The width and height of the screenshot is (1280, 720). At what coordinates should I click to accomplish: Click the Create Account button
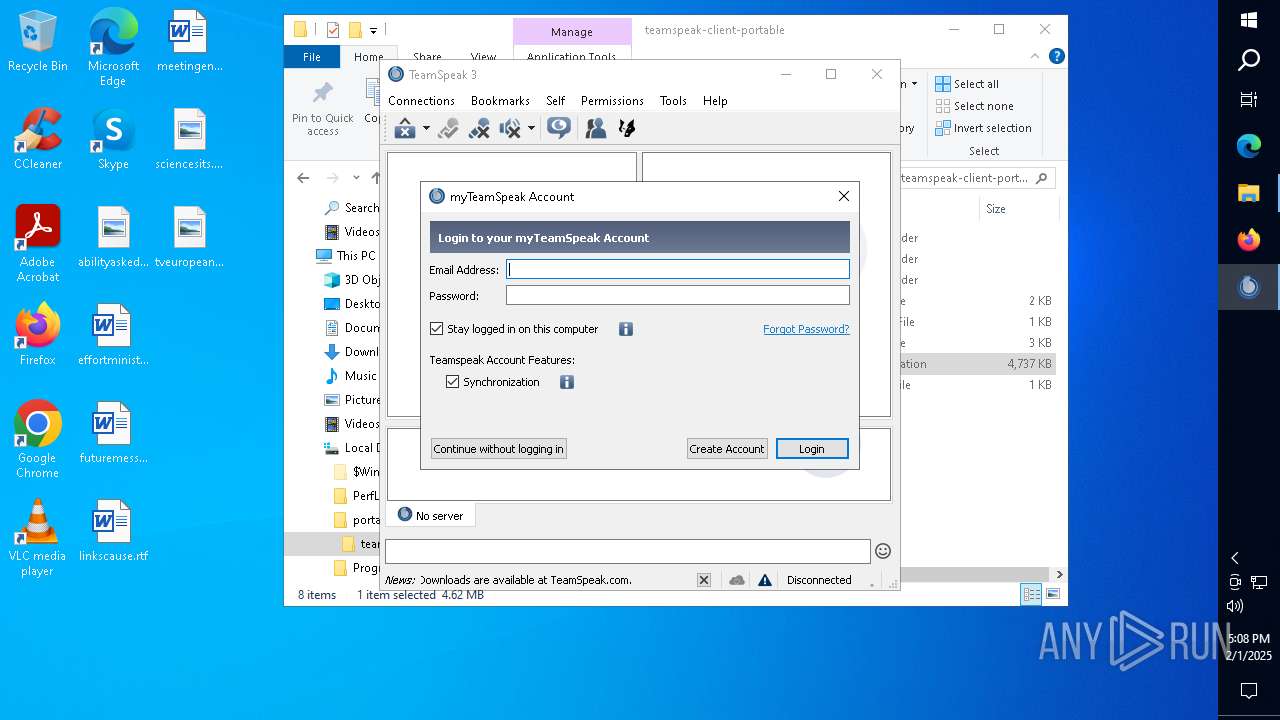pyautogui.click(x=727, y=449)
